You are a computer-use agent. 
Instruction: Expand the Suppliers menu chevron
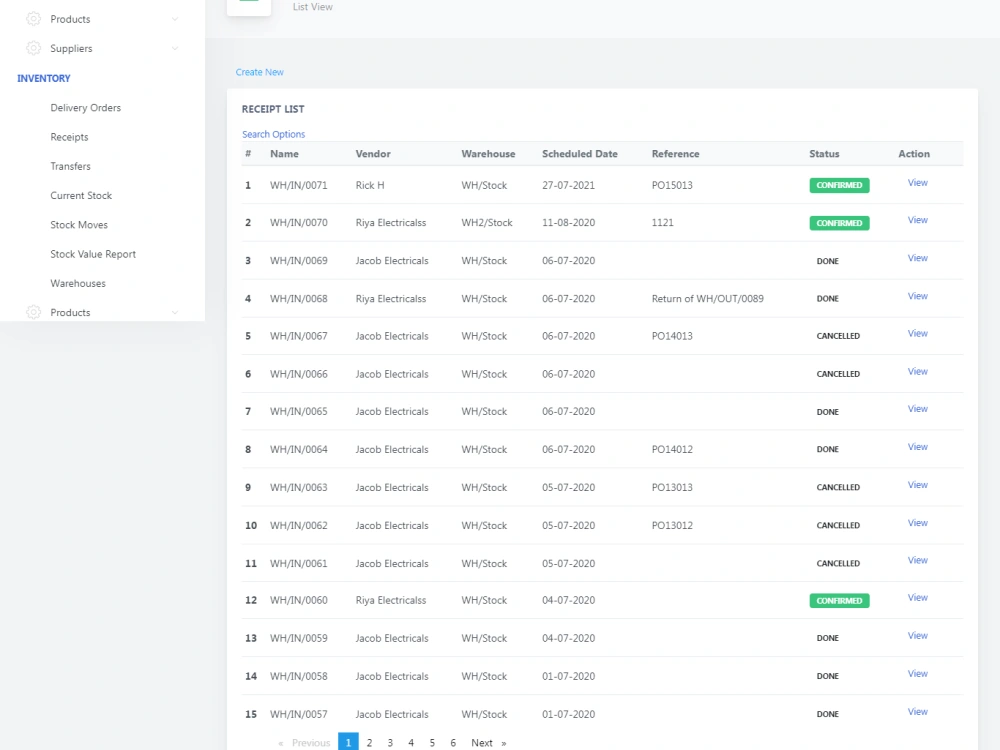(x=175, y=48)
